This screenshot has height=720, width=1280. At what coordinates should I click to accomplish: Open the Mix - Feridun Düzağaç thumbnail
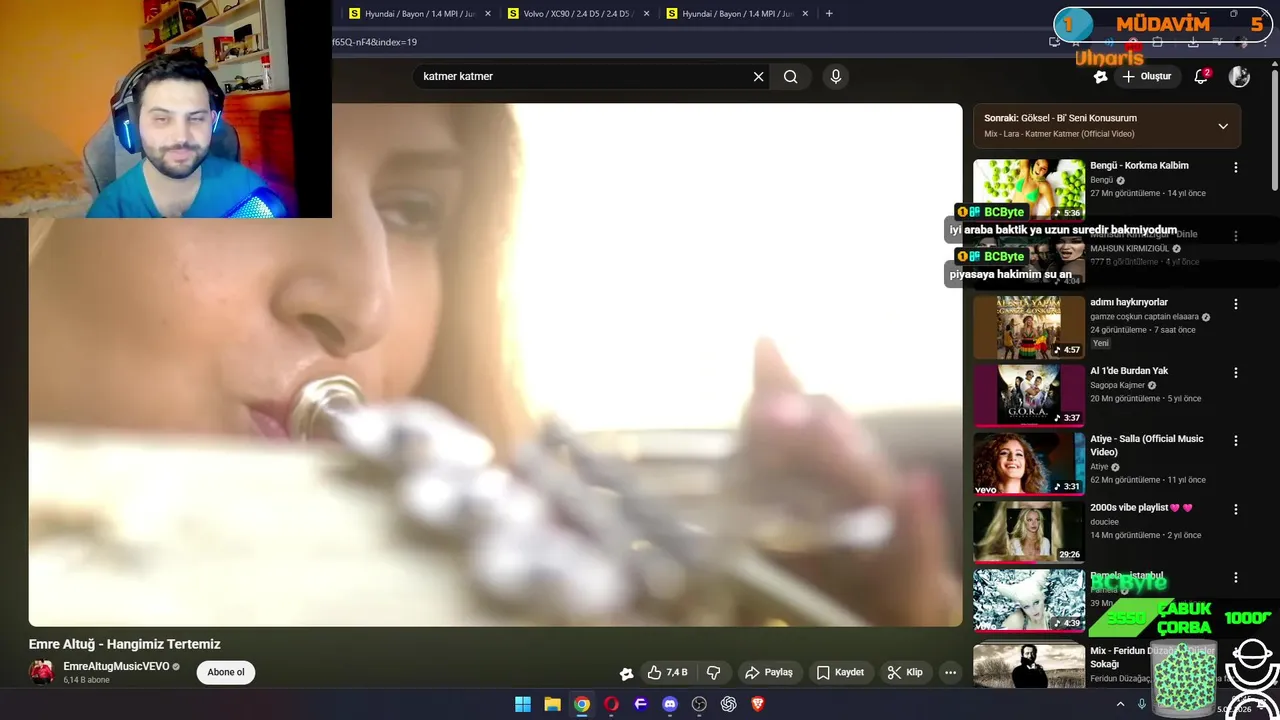(x=1028, y=665)
